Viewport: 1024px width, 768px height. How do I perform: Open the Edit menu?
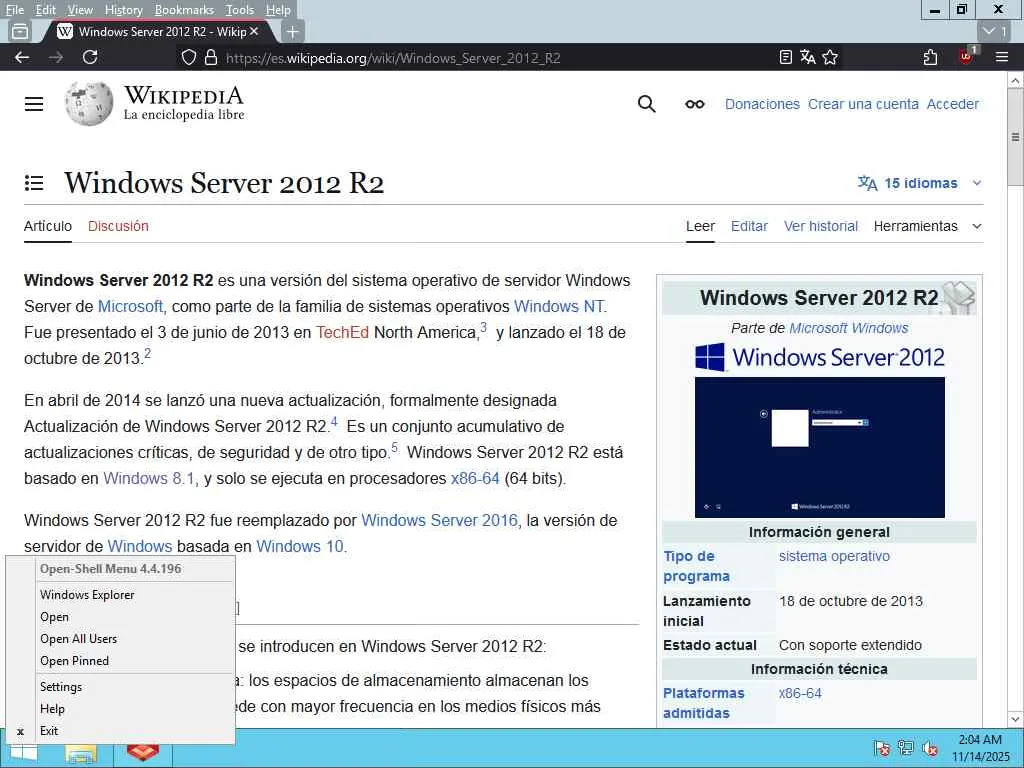coord(45,10)
